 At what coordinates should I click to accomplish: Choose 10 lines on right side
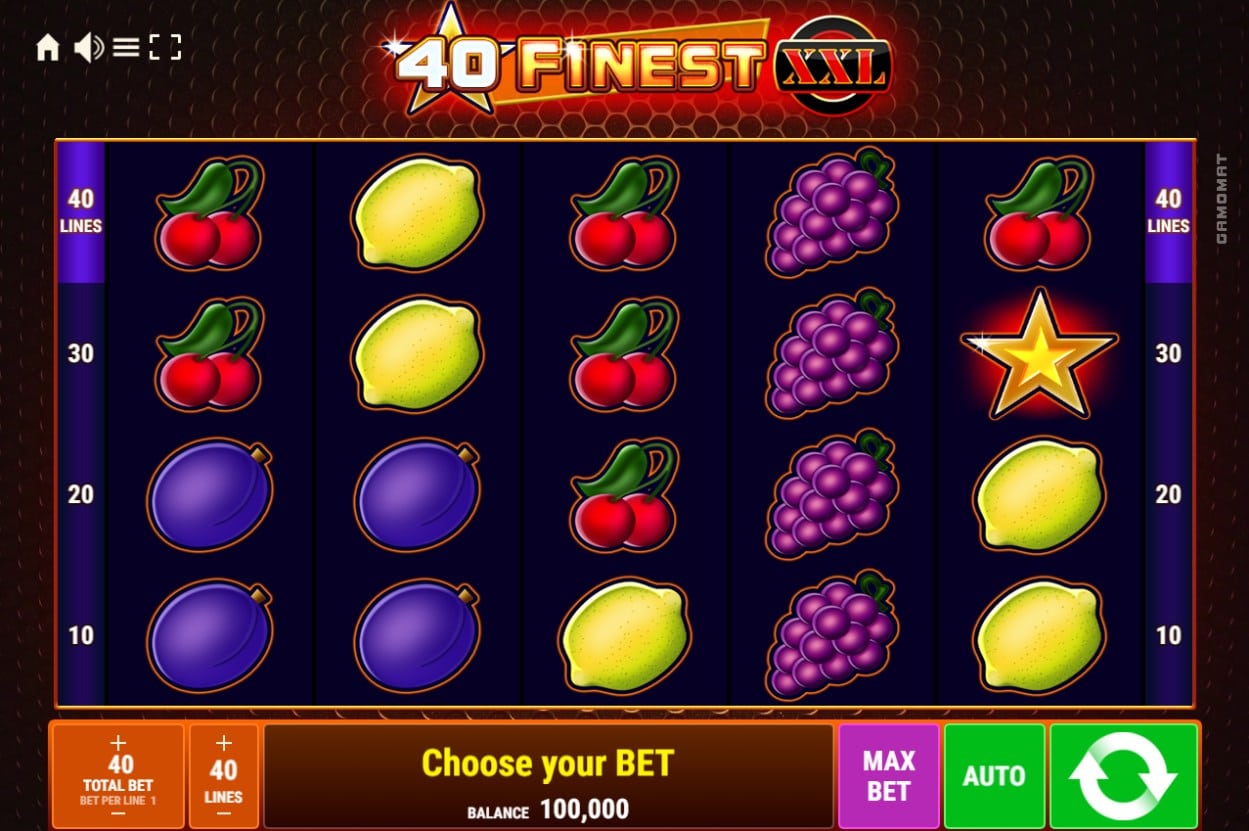point(1168,635)
